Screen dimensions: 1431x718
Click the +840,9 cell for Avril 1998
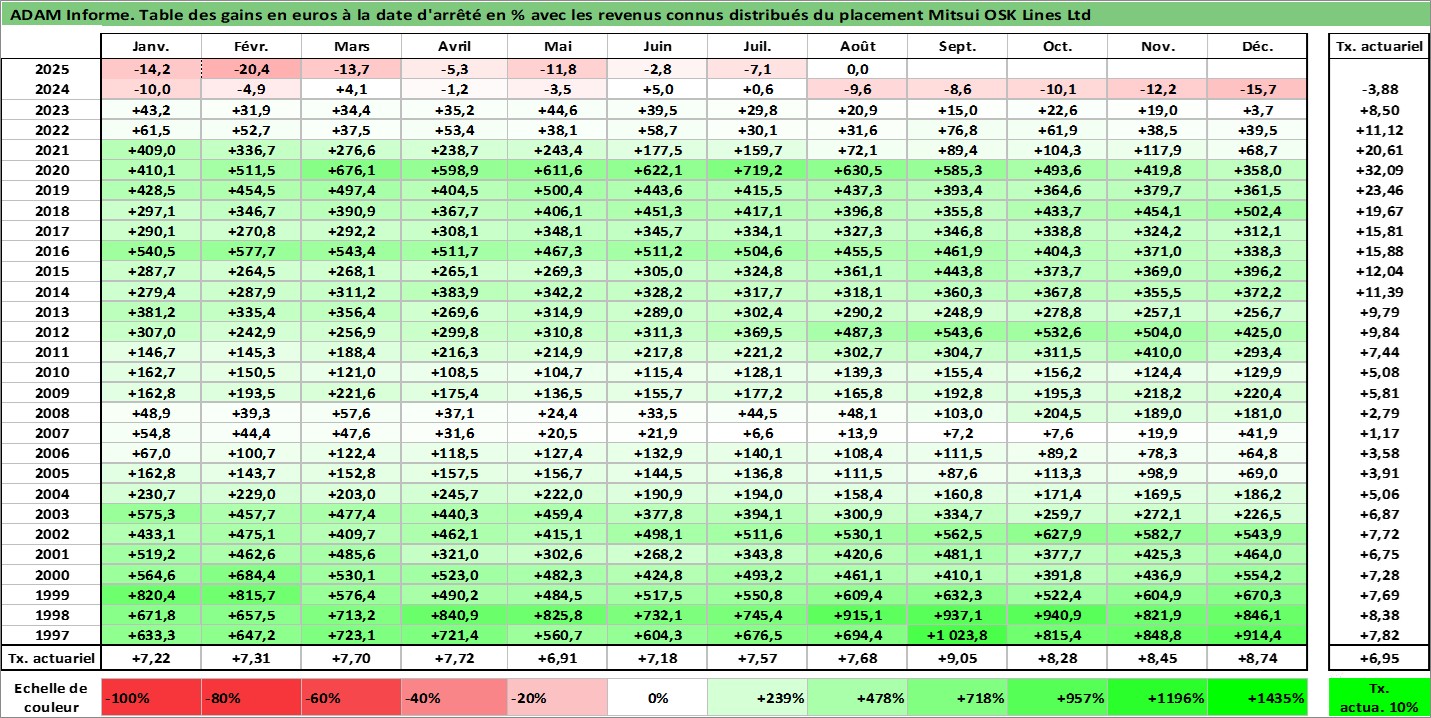[x=455, y=614]
